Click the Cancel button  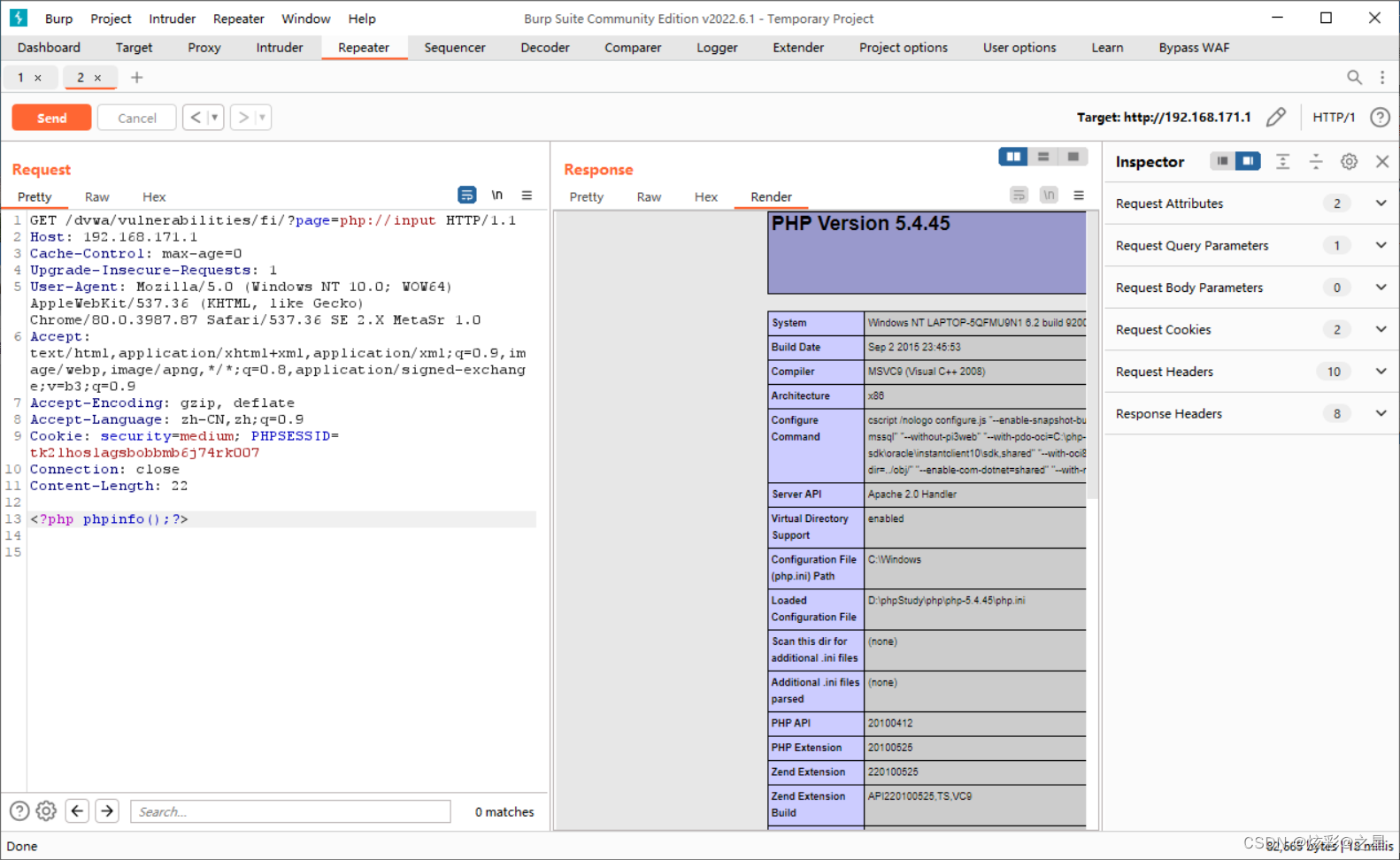click(x=137, y=118)
